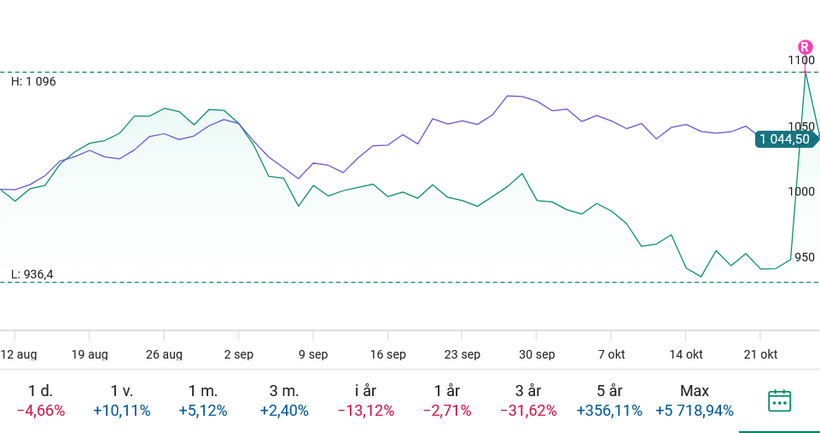The width and height of the screenshot is (820, 433).
Task: Show the 3 m. time range
Action: [284, 400]
